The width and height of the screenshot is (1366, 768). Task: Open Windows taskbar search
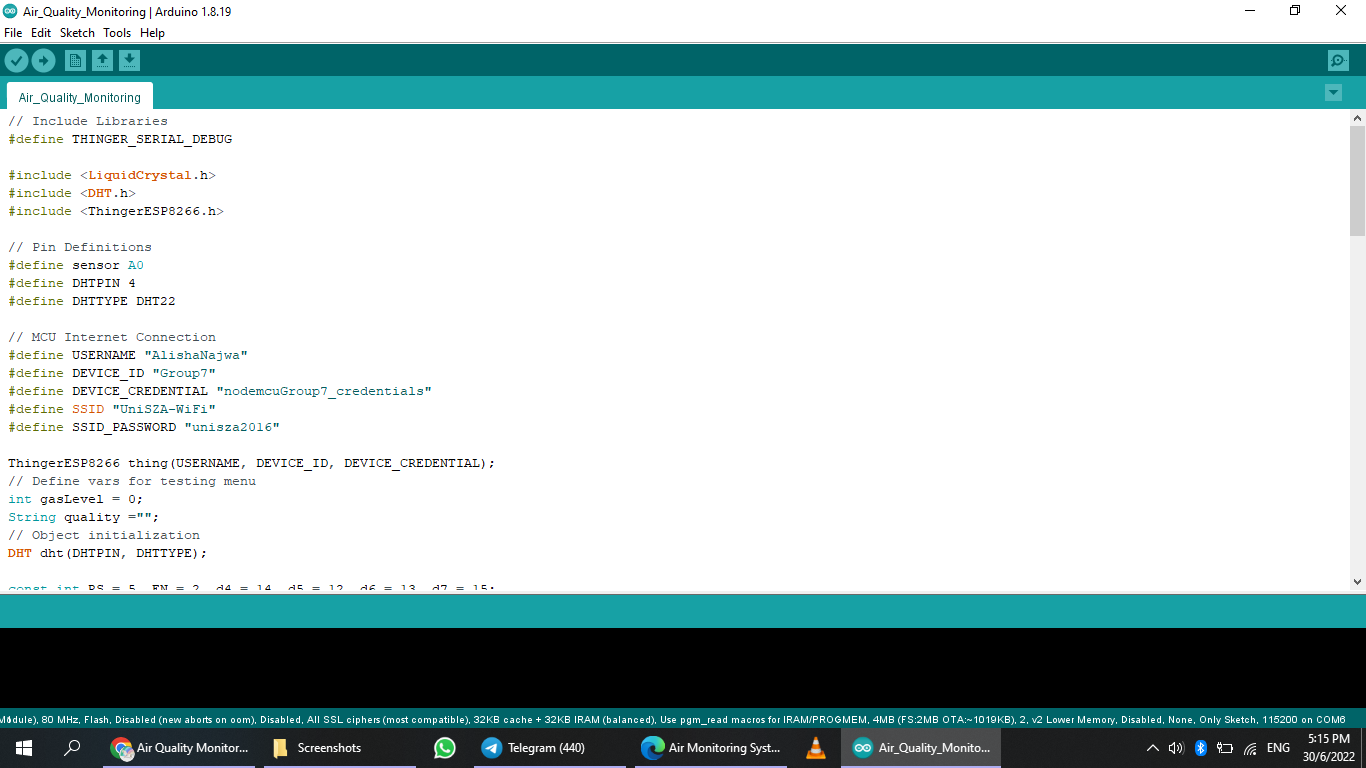pyautogui.click(x=72, y=748)
